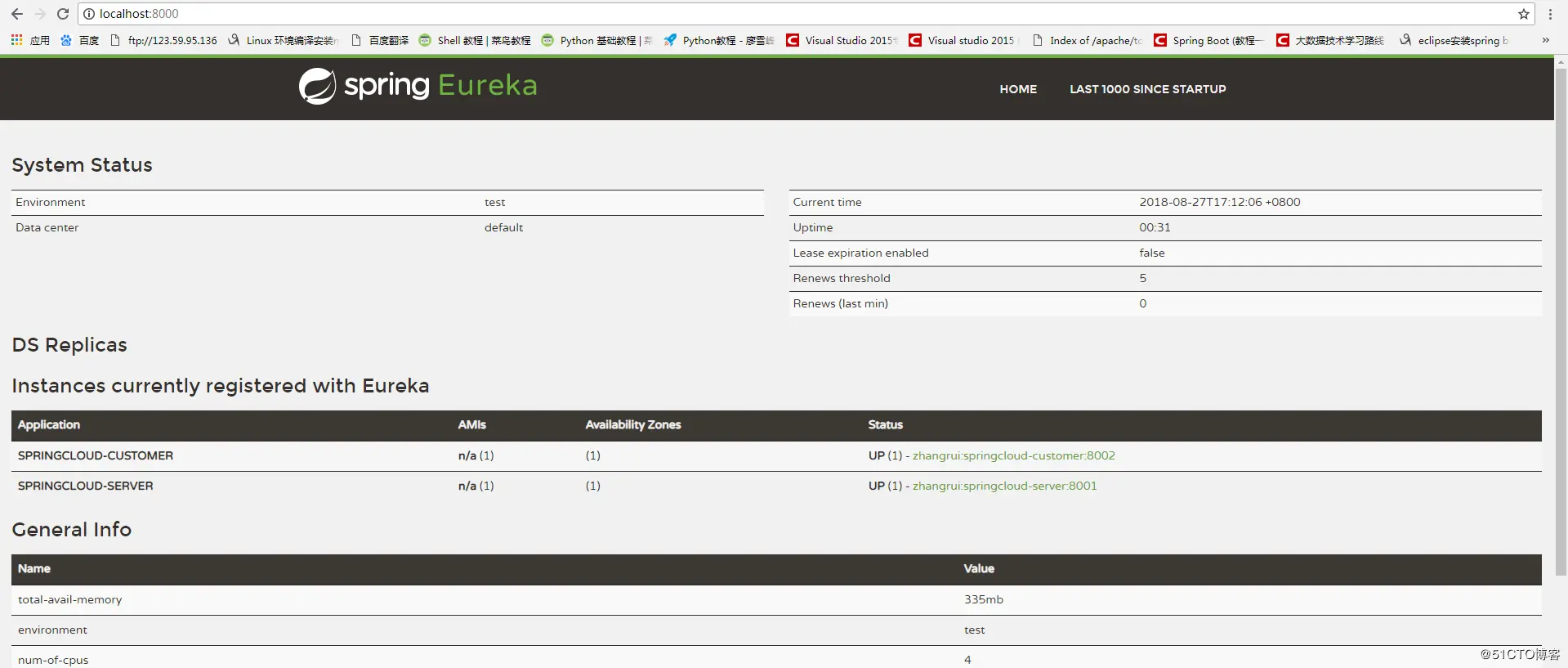Open big data learning roadmap bookmark
1568x668 pixels.
tap(1330, 40)
